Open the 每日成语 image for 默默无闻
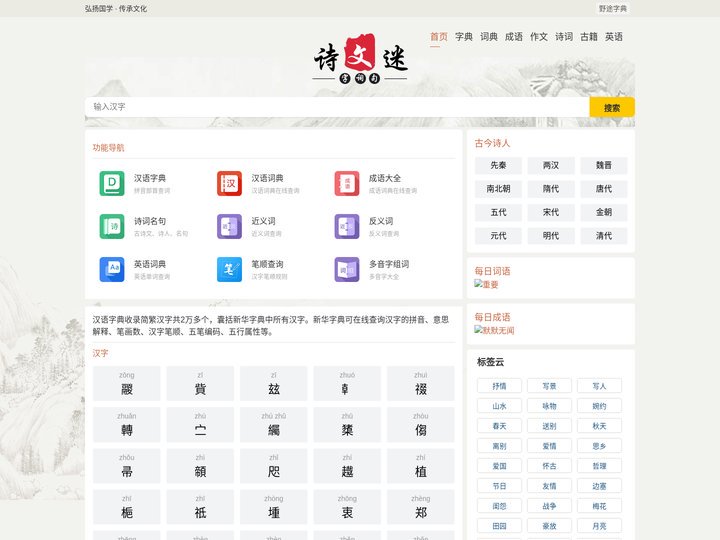Viewport: 720px width, 540px height. pos(494,330)
